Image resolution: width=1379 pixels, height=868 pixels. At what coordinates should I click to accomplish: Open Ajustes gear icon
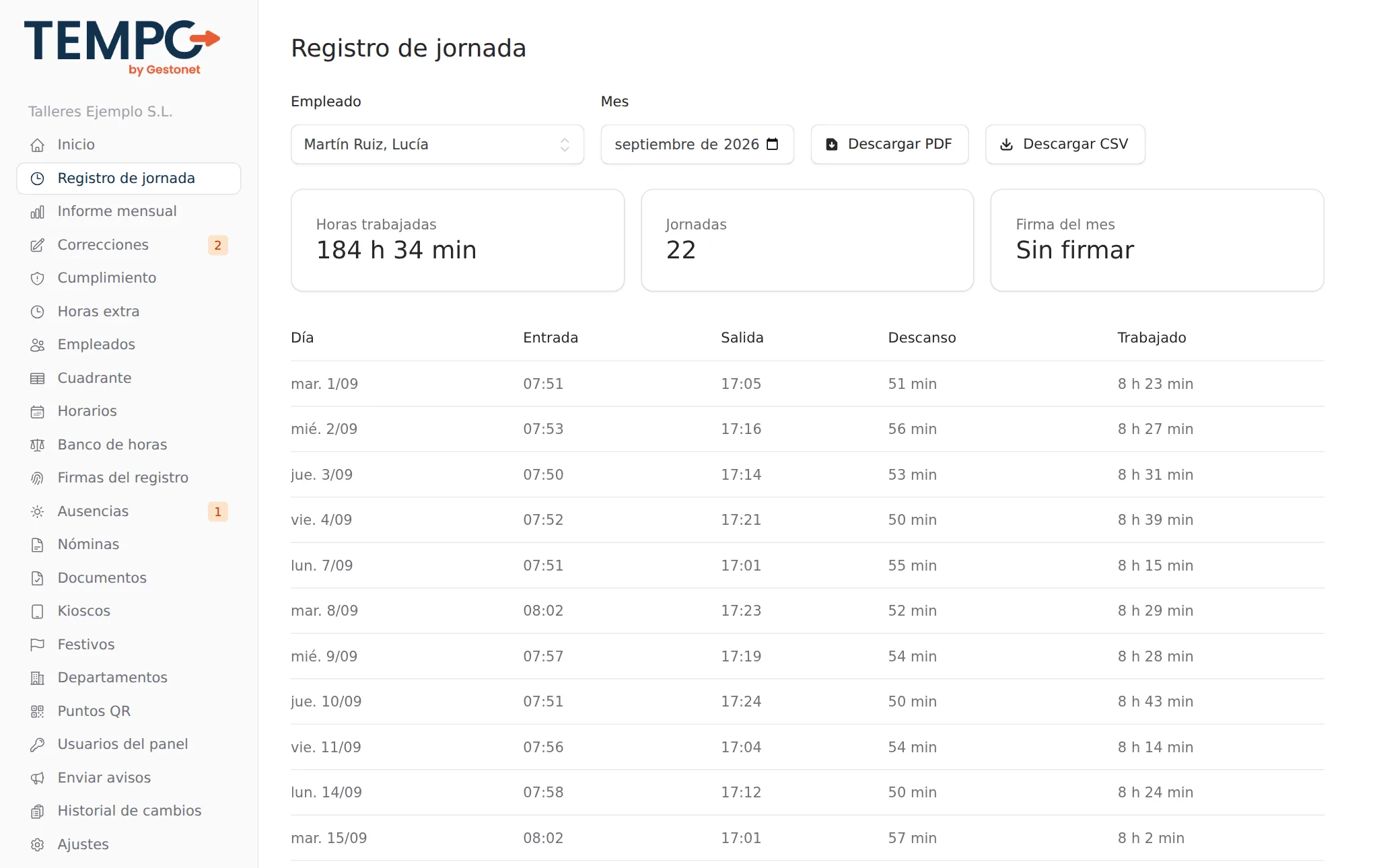click(38, 844)
